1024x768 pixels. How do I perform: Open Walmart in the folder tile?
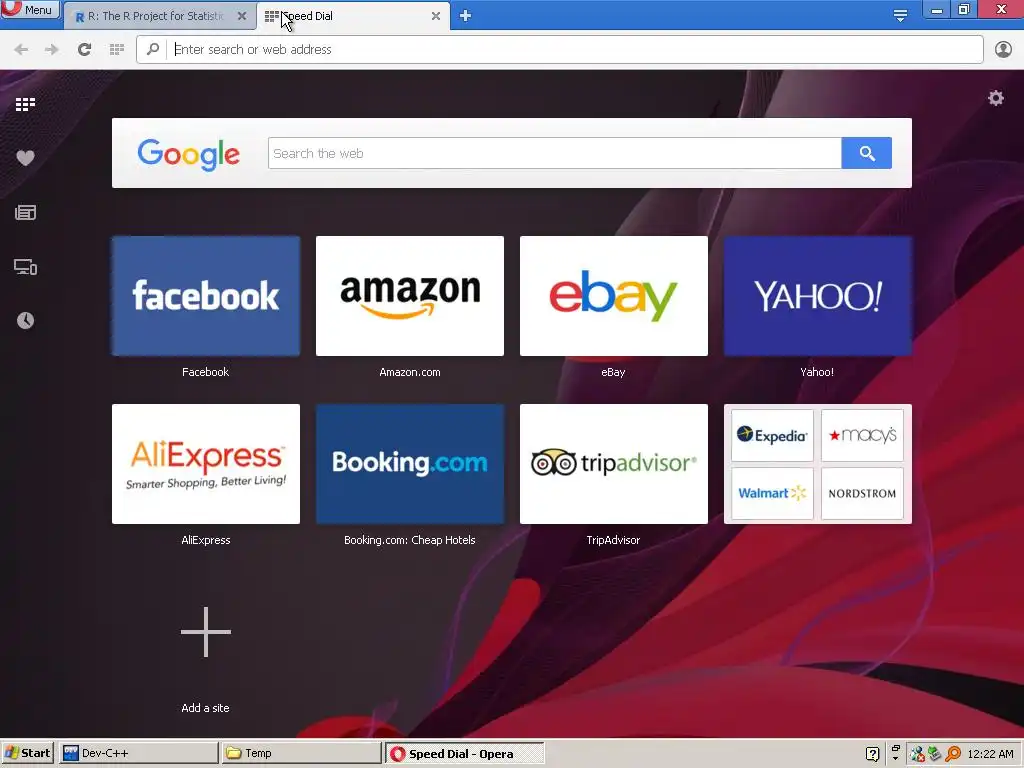772,493
